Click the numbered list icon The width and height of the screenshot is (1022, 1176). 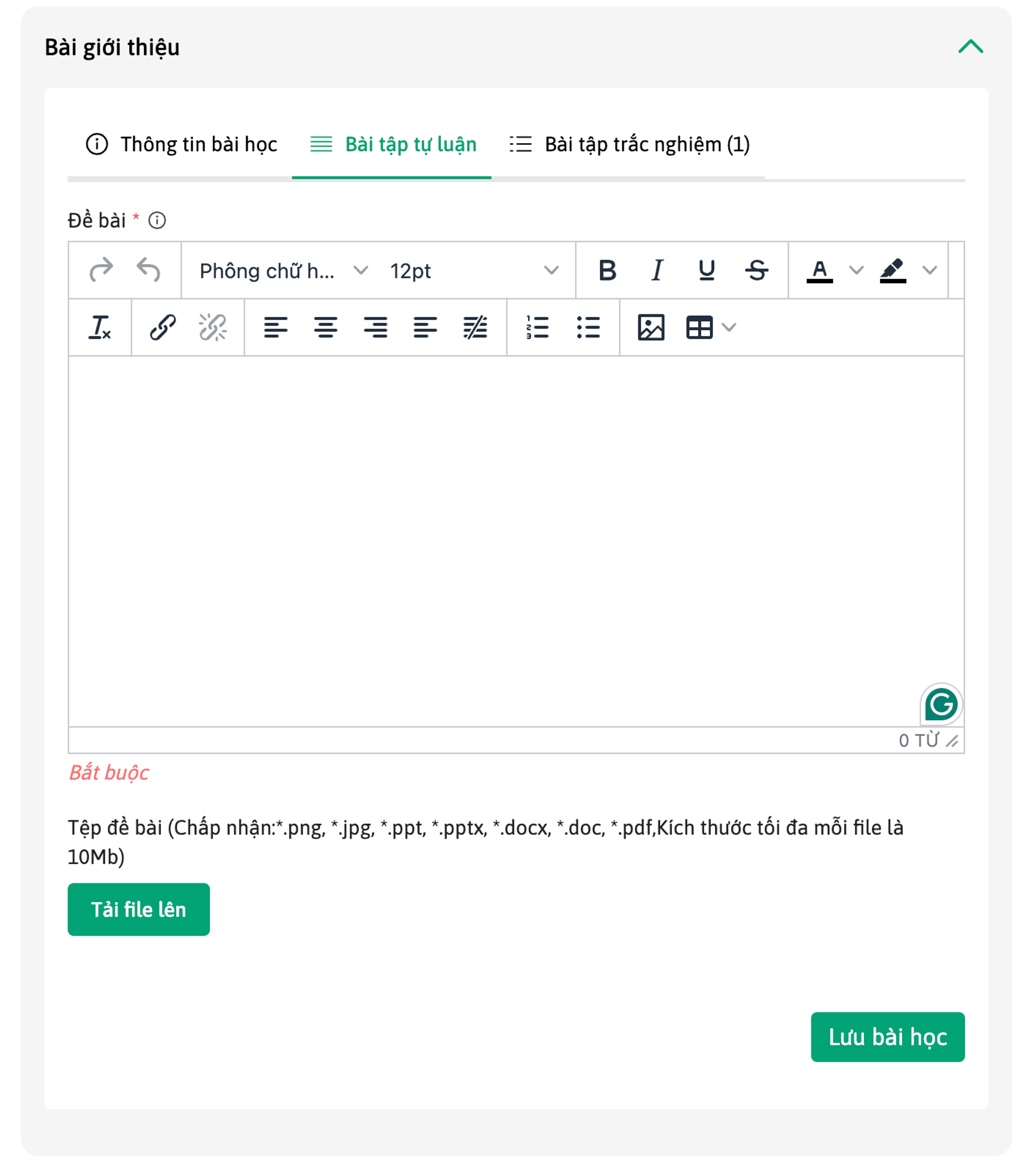point(537,328)
